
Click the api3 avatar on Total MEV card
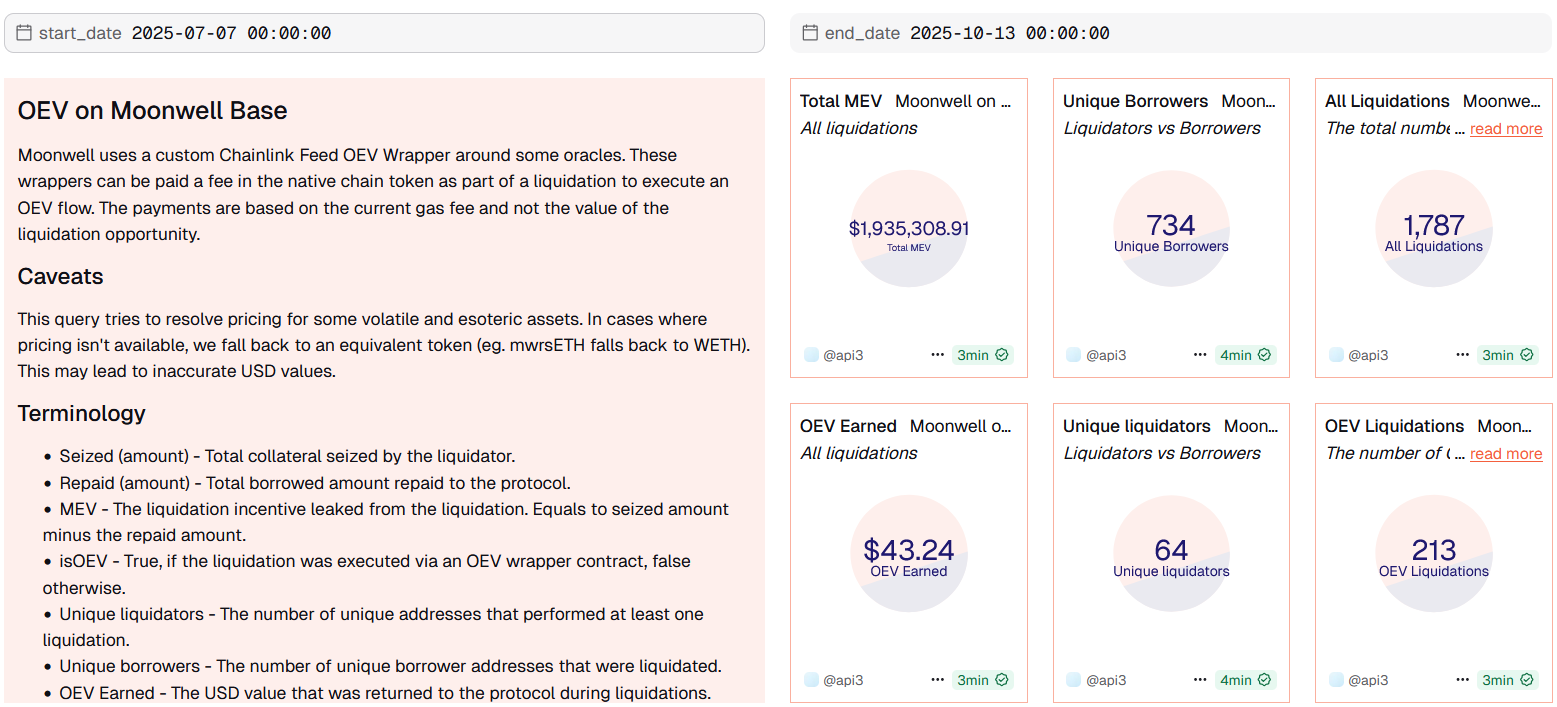811,355
